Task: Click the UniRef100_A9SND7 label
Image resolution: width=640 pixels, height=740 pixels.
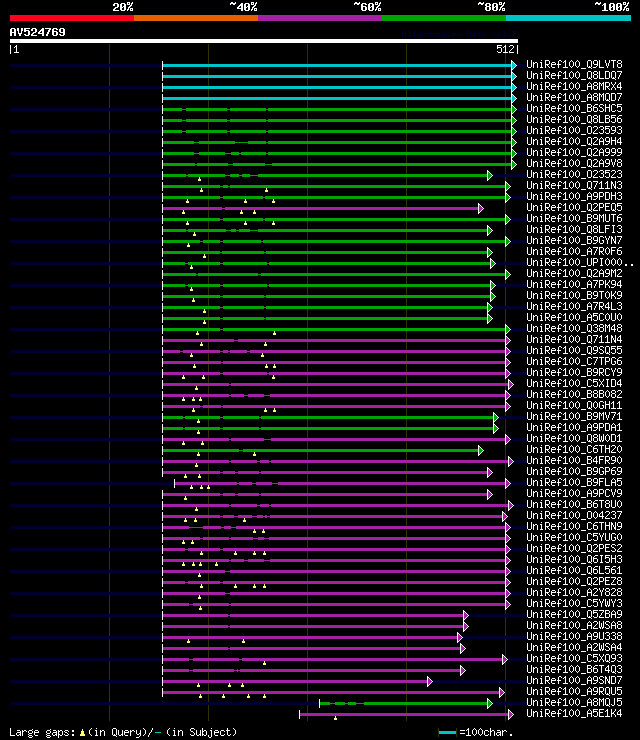Action: (x=574, y=681)
